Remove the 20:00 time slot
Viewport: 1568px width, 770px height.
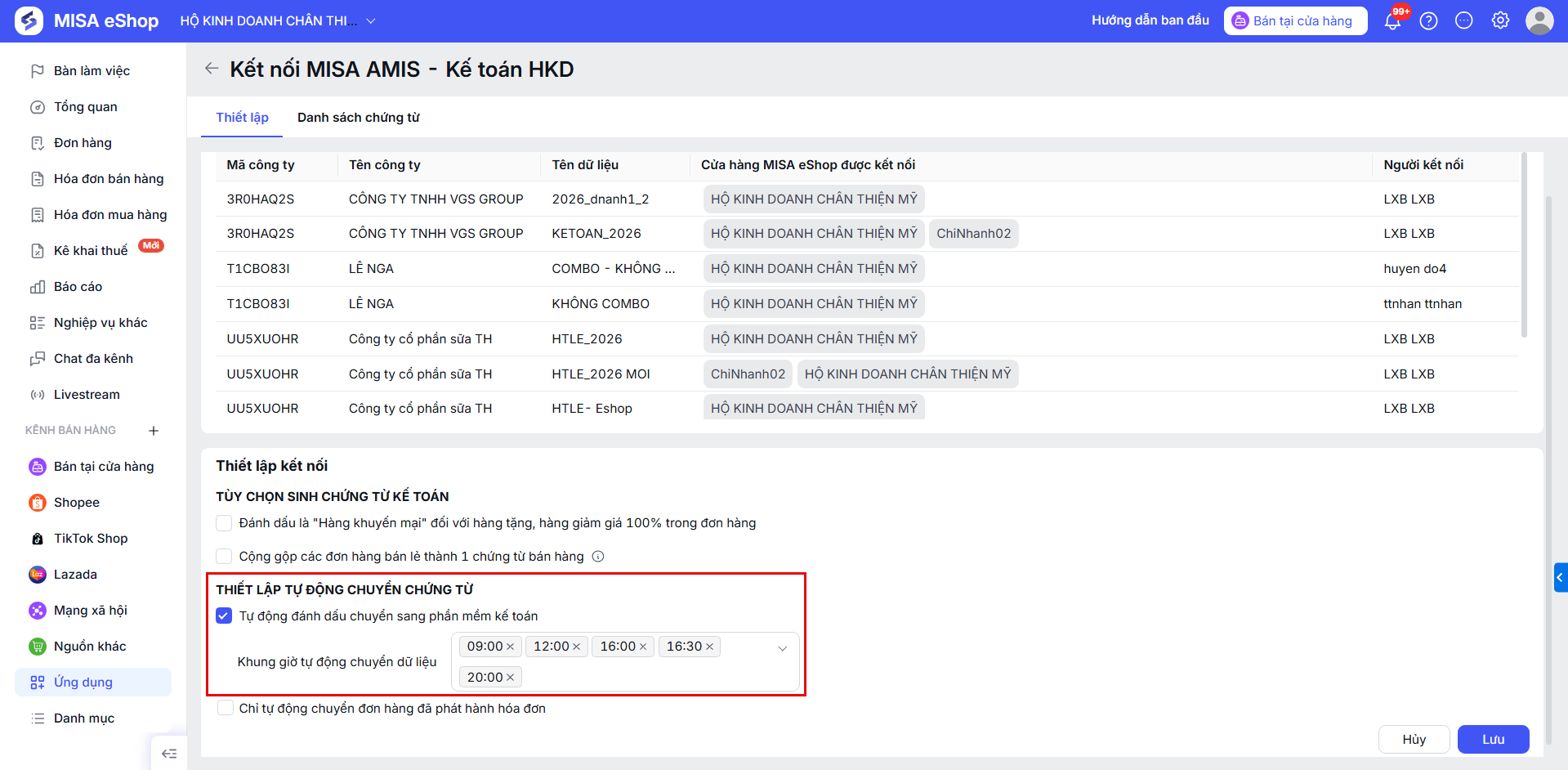pos(511,677)
